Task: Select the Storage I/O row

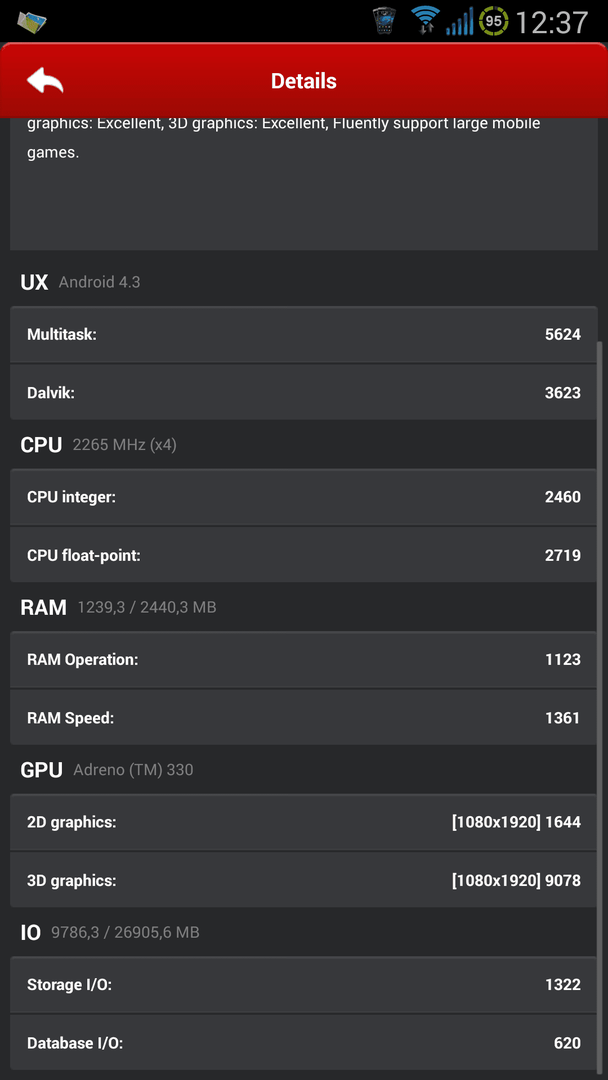Action: (304, 985)
